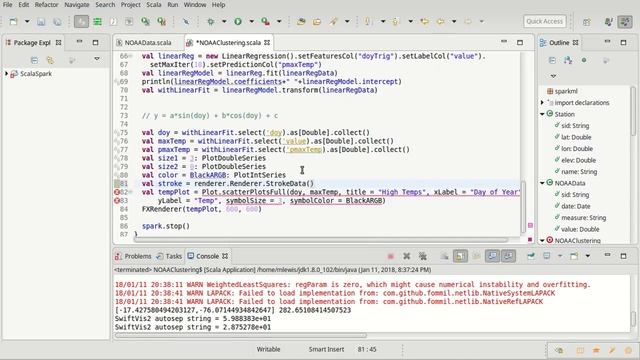Open the Open Console dropdown arrow

pyautogui.click(x=588, y=256)
